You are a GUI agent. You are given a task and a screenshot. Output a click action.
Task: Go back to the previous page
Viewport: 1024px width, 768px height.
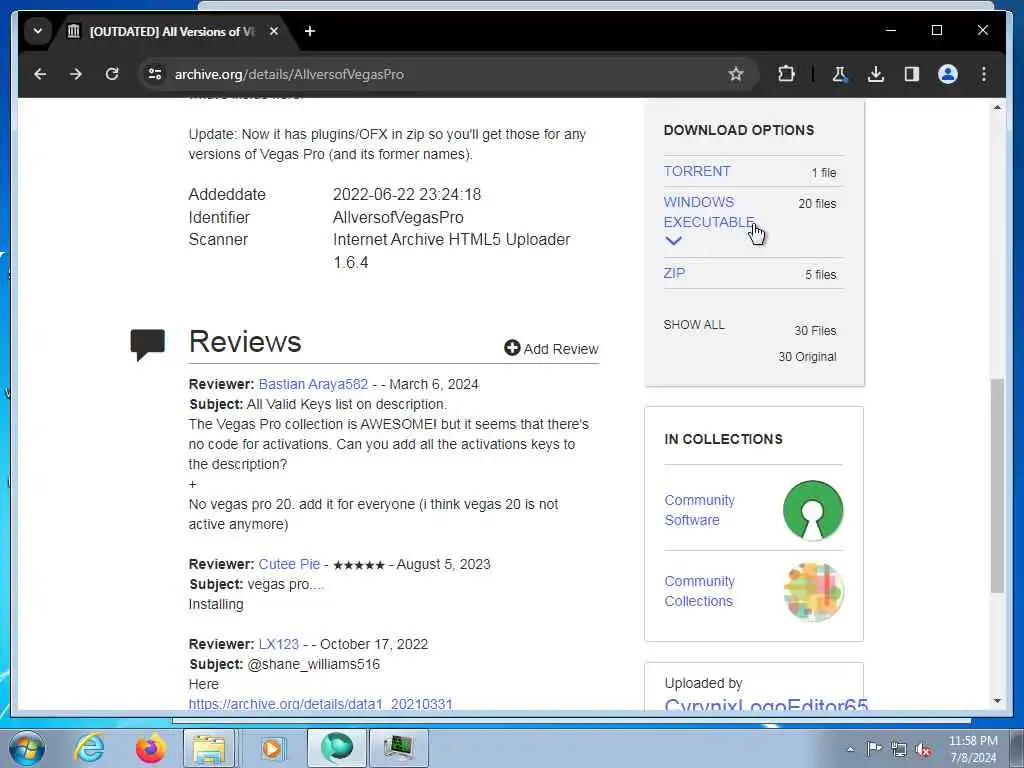(40, 74)
